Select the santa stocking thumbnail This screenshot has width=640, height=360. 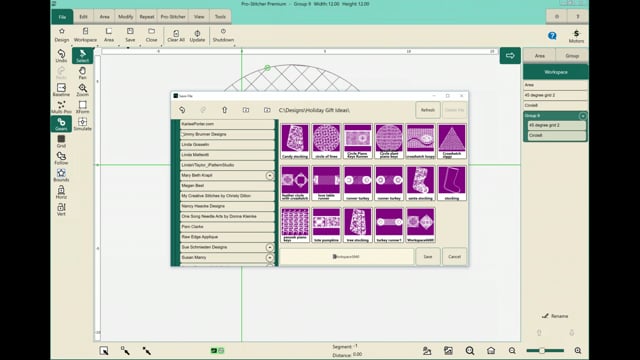pos(420,183)
